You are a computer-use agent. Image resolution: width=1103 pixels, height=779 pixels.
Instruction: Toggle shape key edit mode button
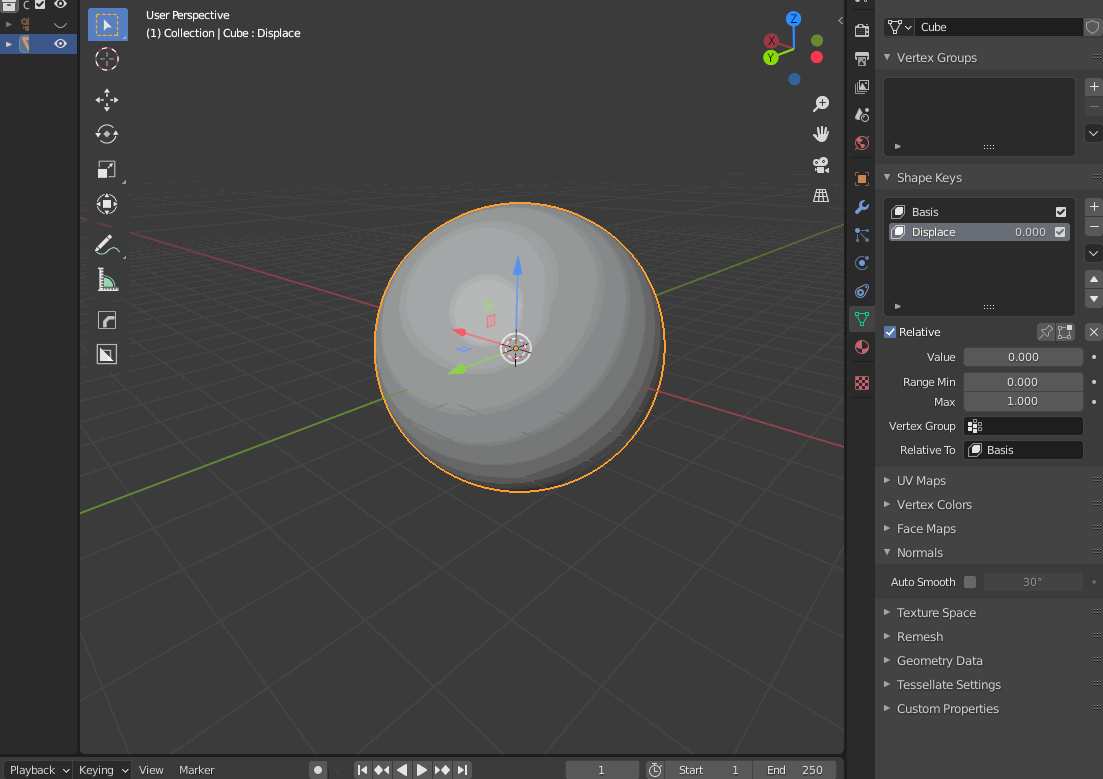1065,332
